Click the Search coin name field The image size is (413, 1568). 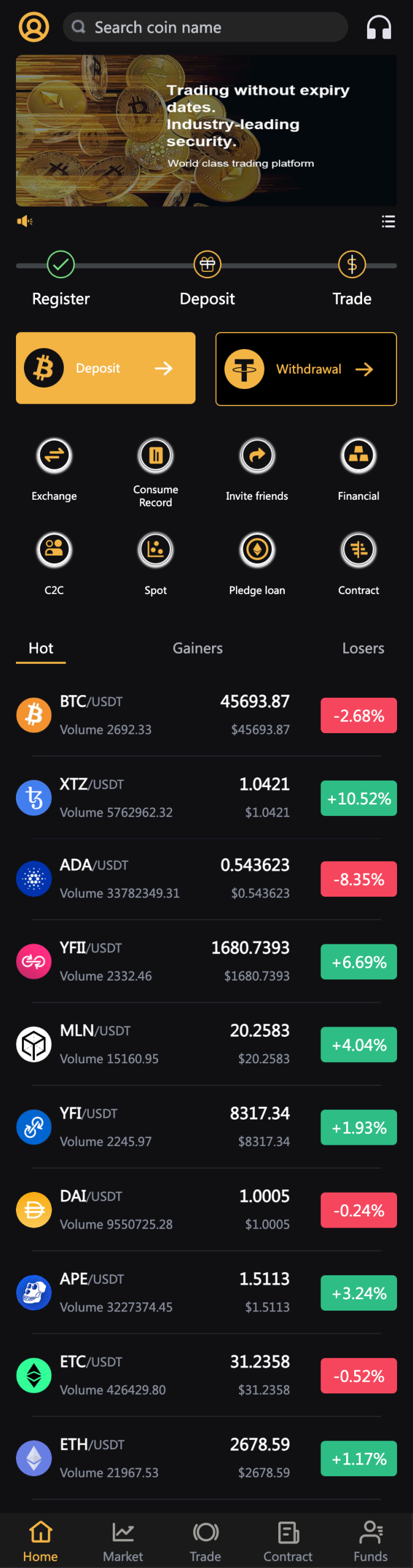pos(205,28)
